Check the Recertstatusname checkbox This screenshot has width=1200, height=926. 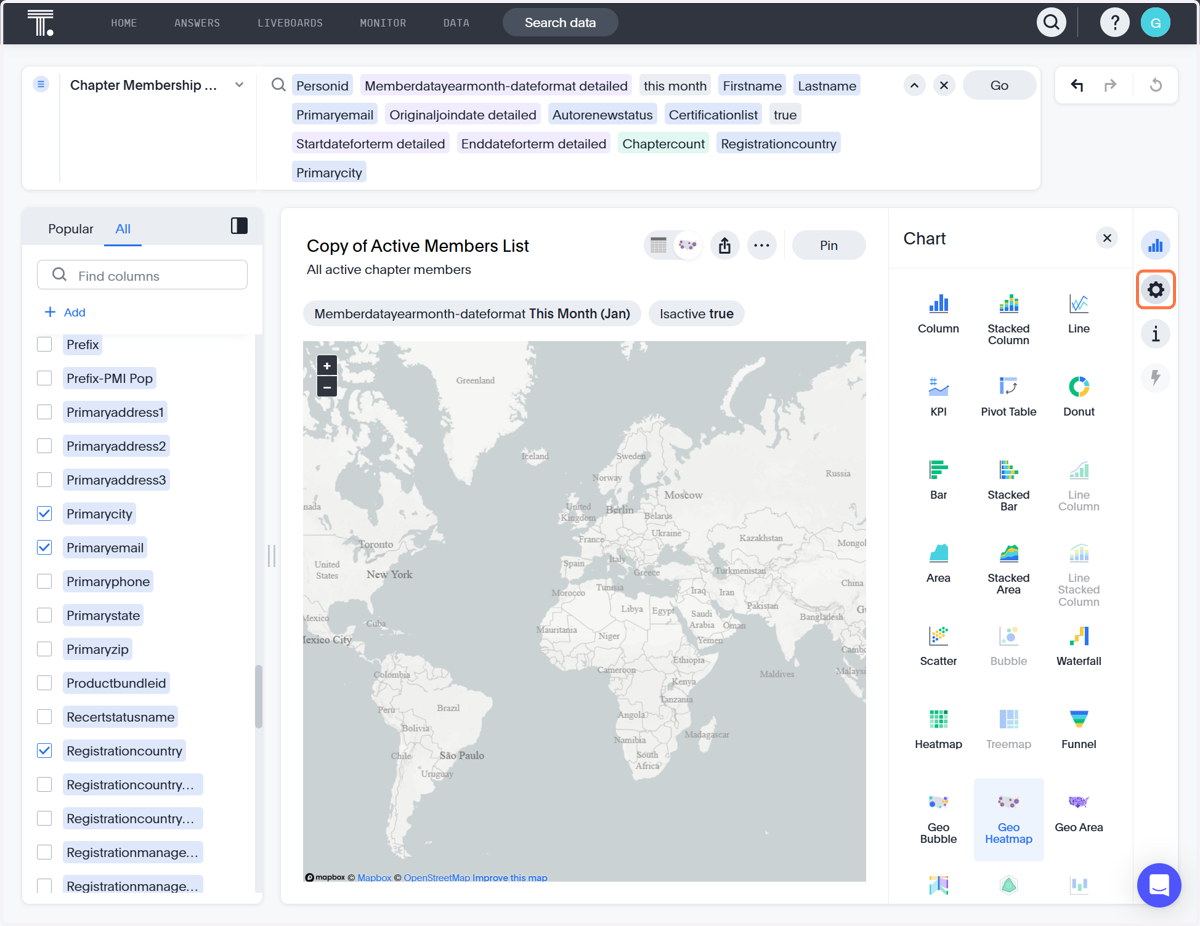44,716
